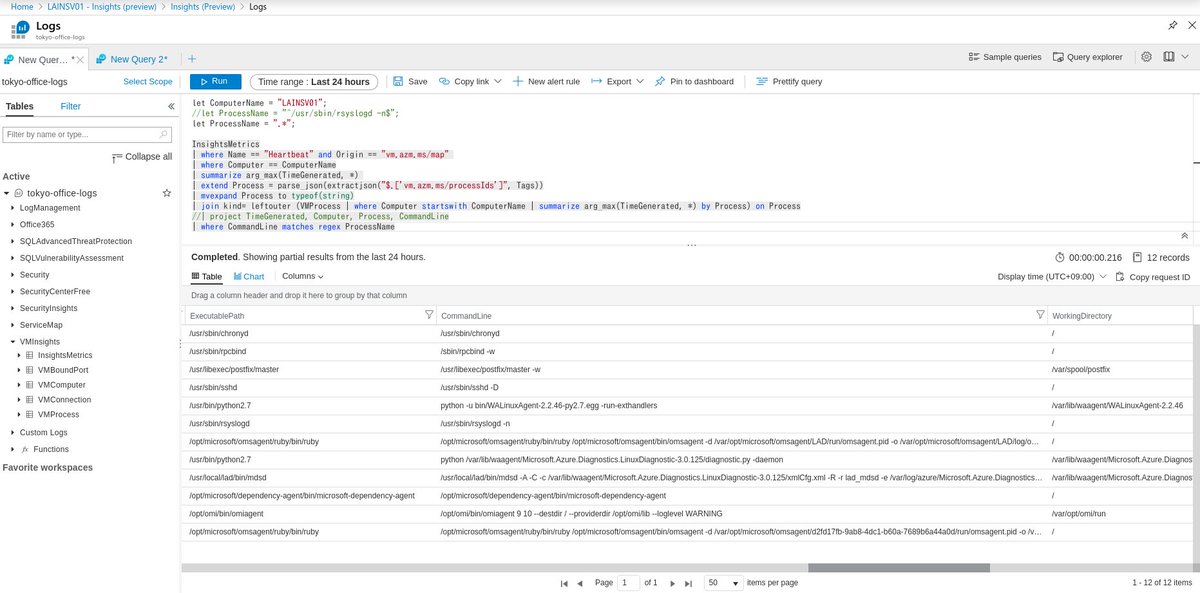
Task: Expand the SecurityCenterFree category
Action: coord(12,291)
